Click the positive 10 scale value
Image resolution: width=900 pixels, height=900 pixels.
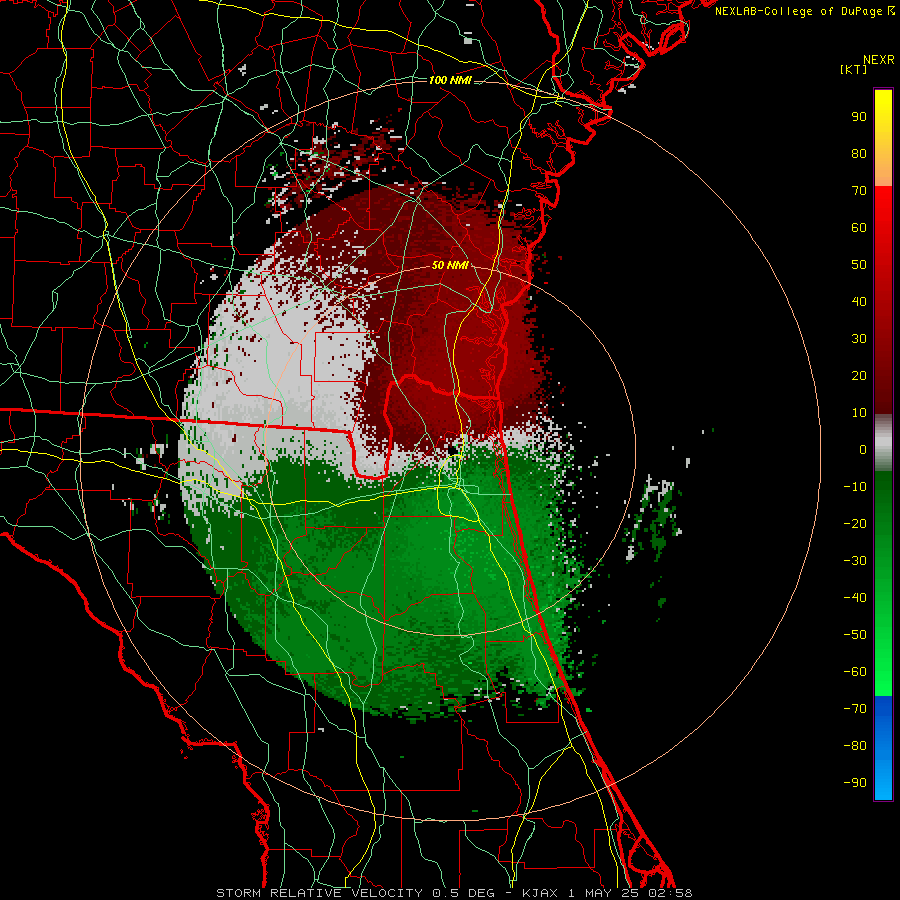(859, 413)
